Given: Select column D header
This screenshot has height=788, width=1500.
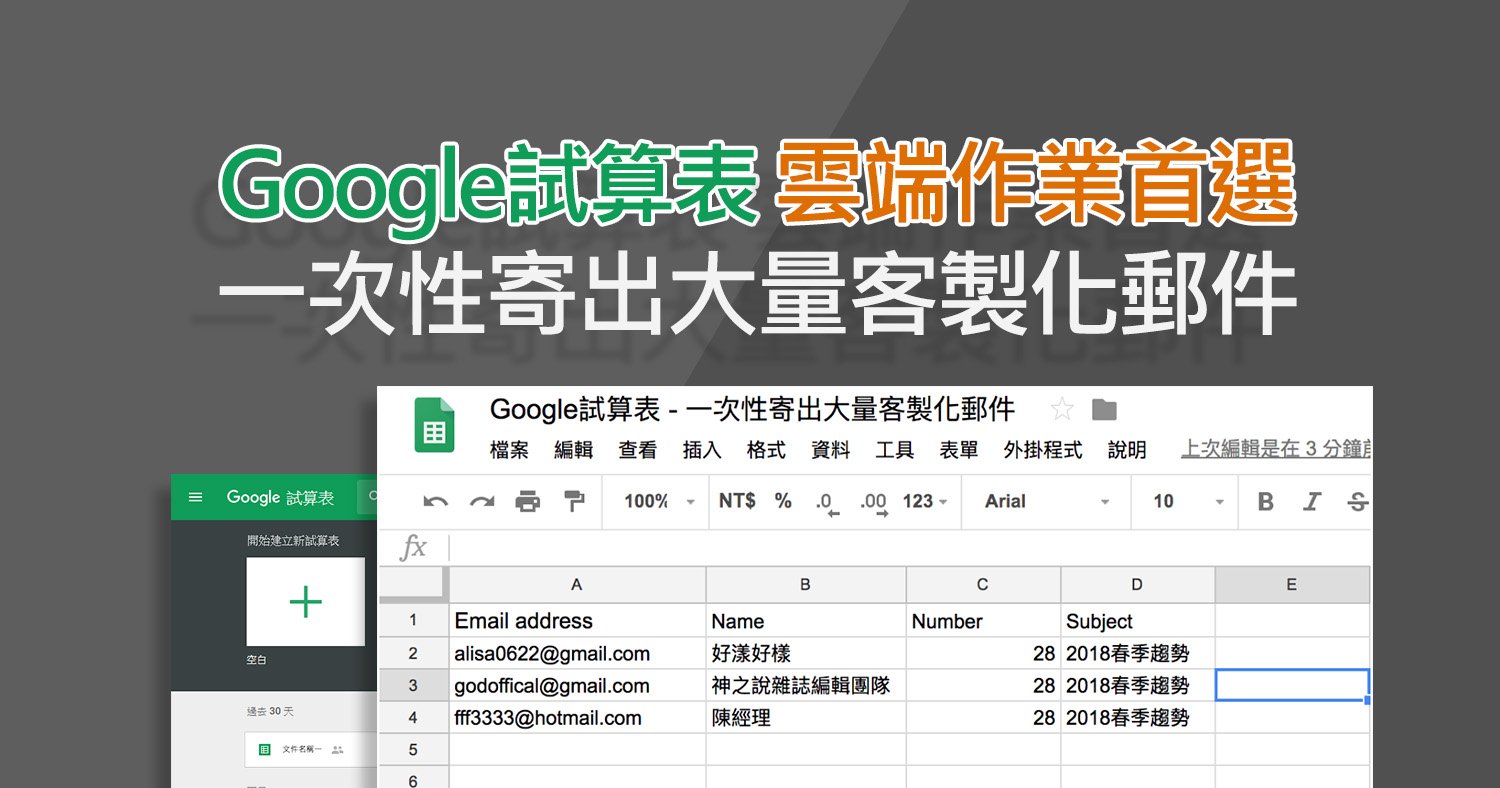Looking at the screenshot, I should click(1138, 585).
